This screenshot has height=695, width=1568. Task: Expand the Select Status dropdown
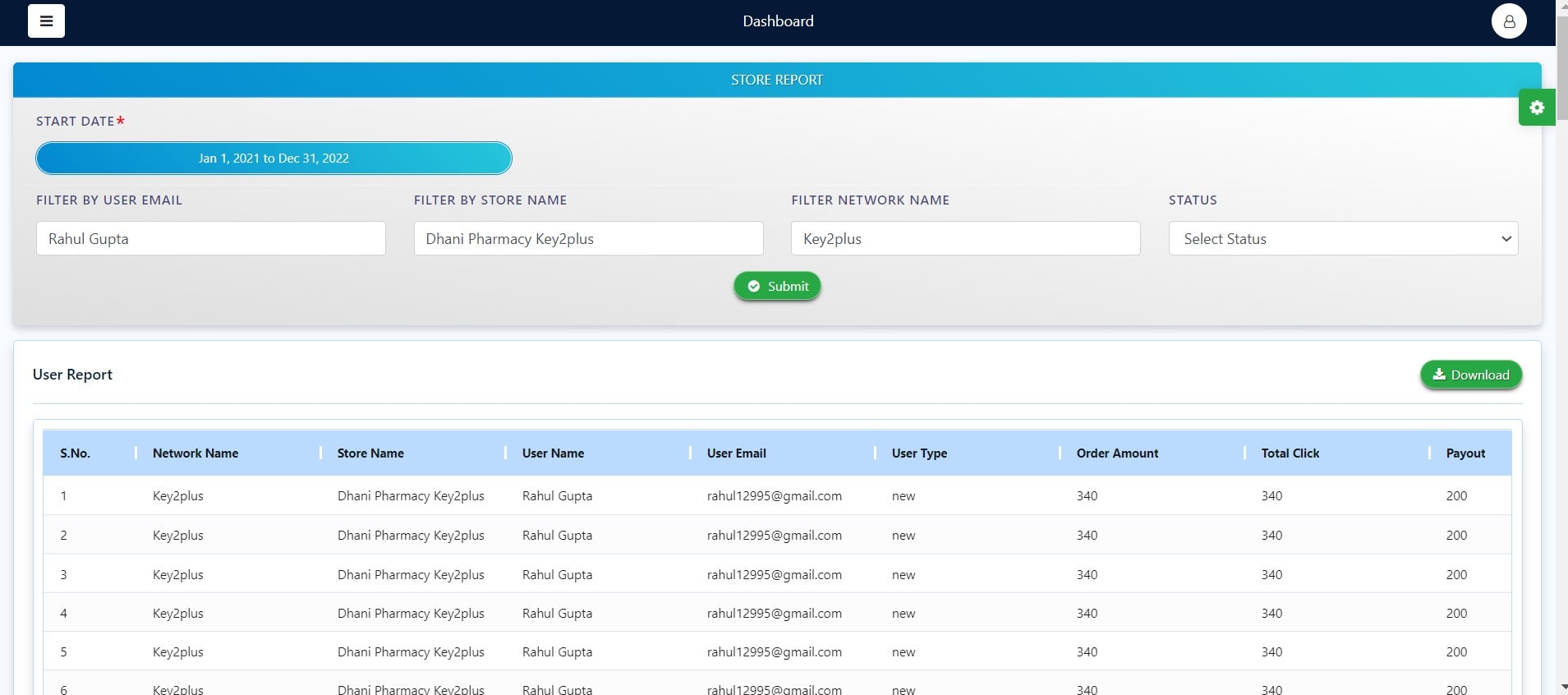[1344, 238]
